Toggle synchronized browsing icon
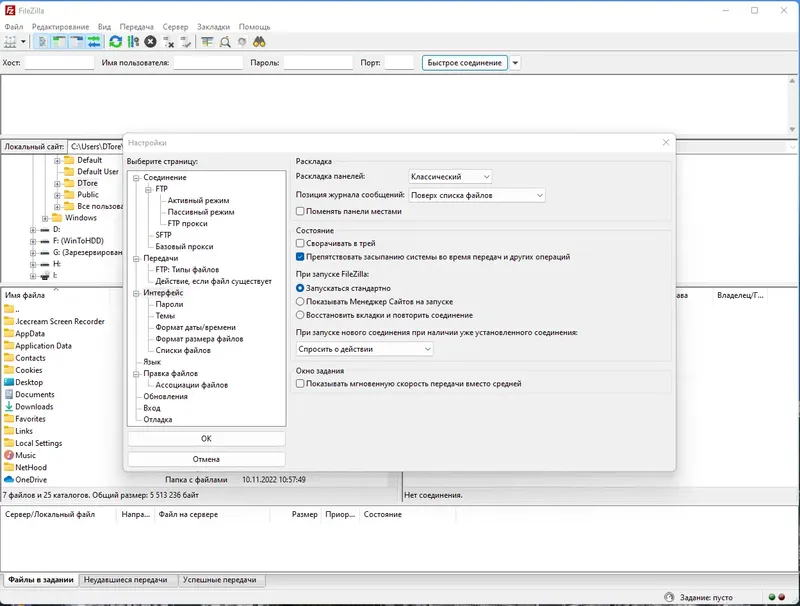The width and height of the screenshot is (800, 606). (242, 42)
